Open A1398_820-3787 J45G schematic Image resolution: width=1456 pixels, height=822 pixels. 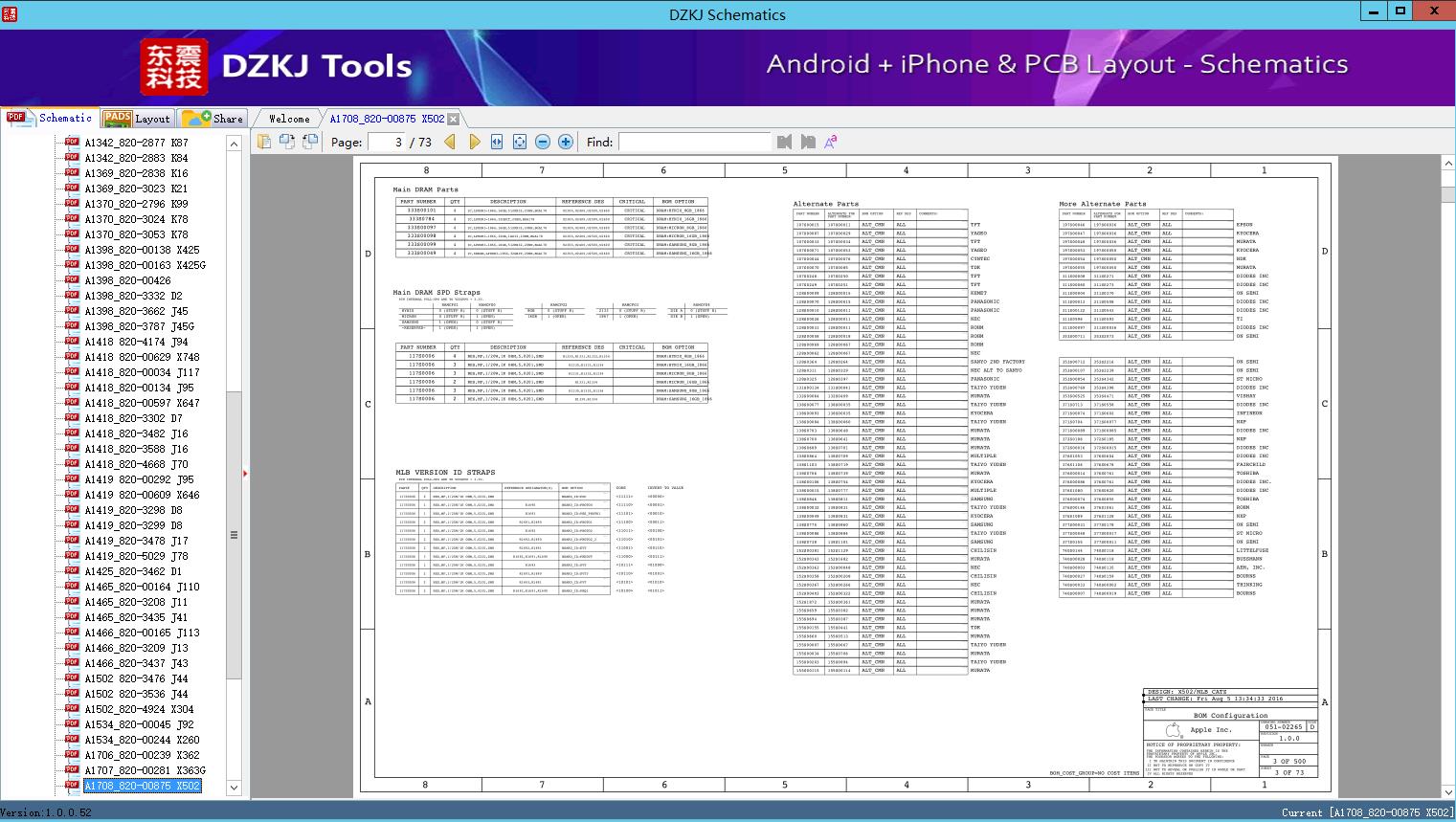coord(140,326)
